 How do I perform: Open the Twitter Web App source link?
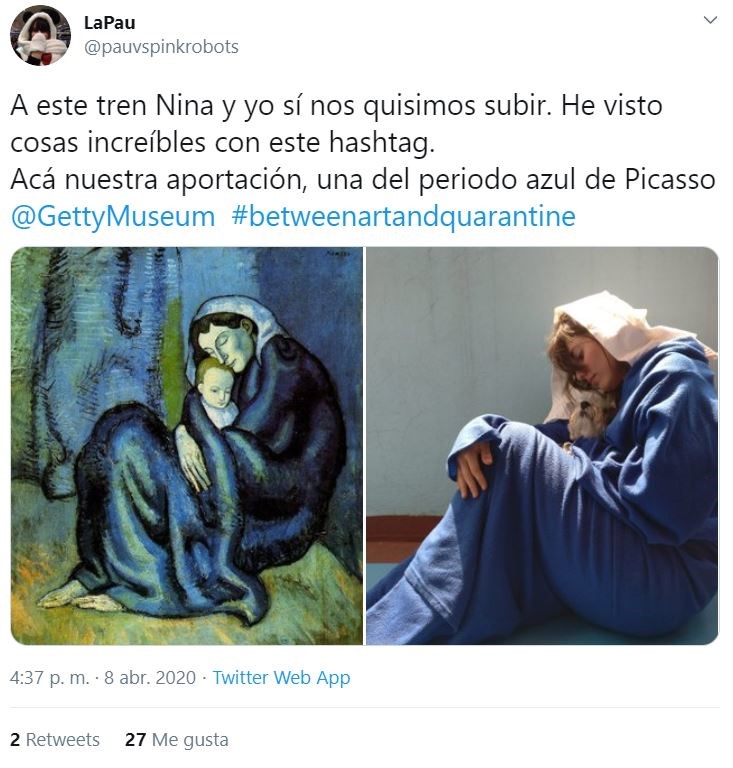coord(282,677)
